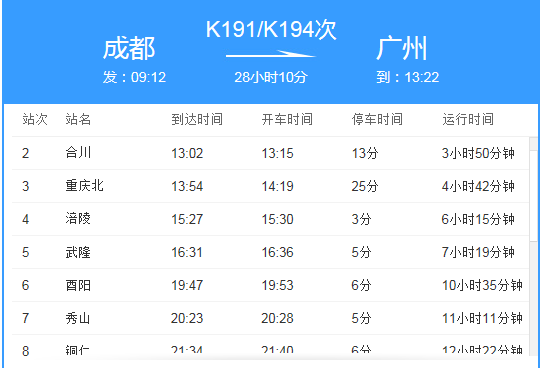Screen dimensions: 541x368
Task: Click the 涪陵 arrival time 15:27
Action: [187, 219]
